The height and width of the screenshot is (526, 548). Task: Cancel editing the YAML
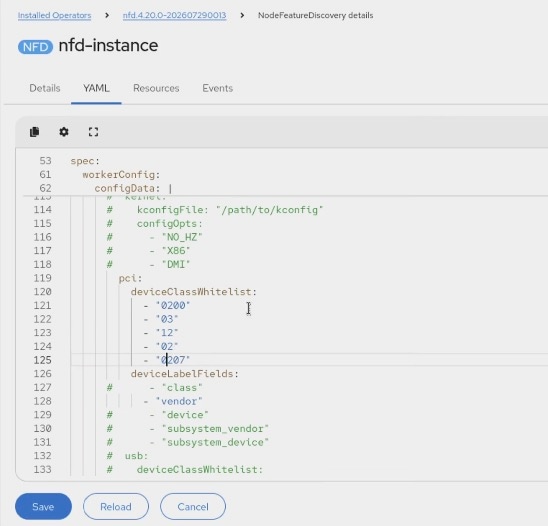coord(193,506)
